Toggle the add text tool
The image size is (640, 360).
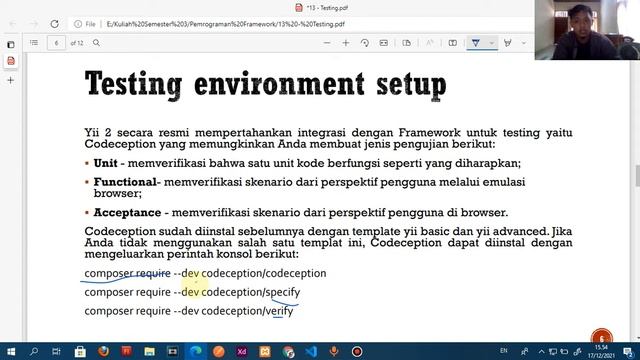pos(453,42)
